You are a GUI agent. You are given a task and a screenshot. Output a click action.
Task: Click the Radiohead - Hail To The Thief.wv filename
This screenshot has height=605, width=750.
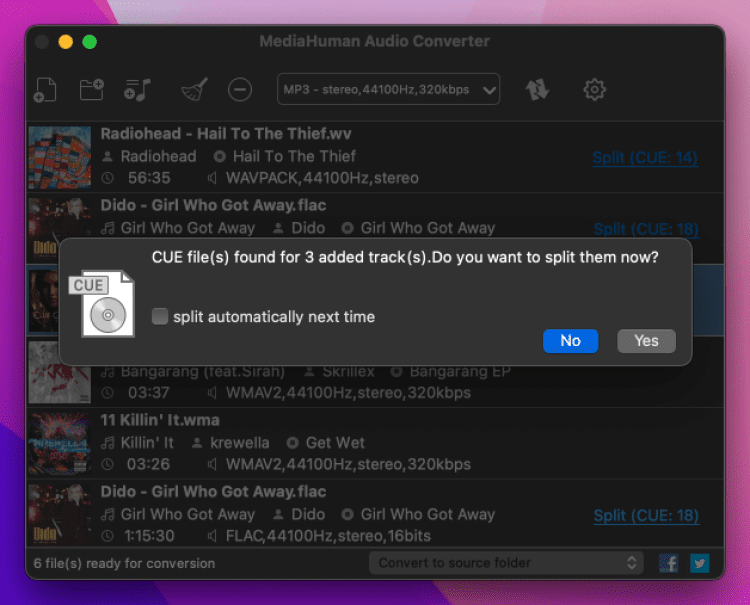point(226,133)
